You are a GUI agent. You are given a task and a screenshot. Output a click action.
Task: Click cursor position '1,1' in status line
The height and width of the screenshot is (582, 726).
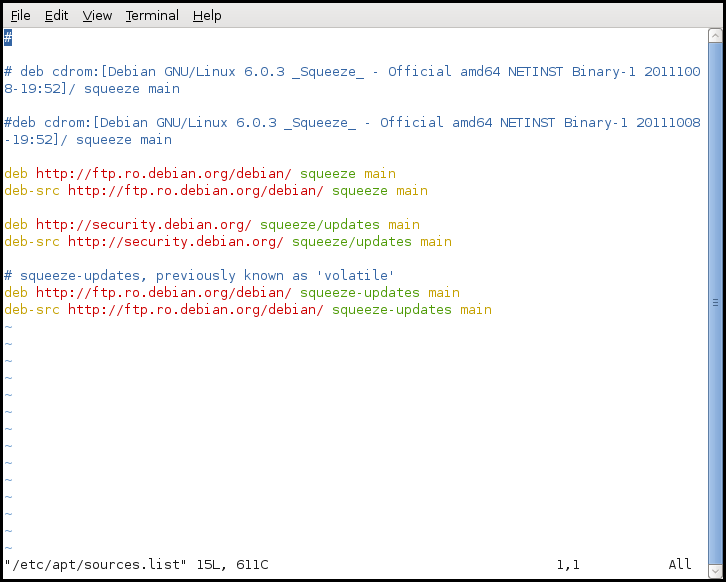pos(568,565)
